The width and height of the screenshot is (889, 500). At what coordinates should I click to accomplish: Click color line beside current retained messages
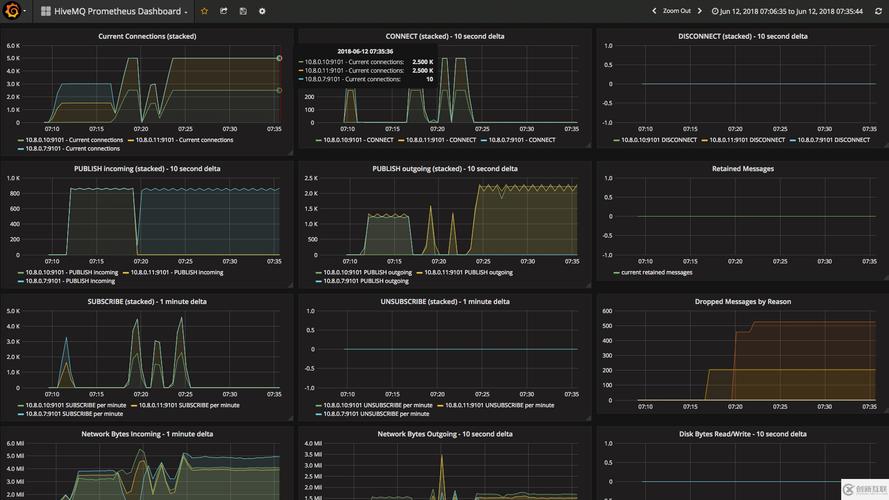tap(615, 272)
